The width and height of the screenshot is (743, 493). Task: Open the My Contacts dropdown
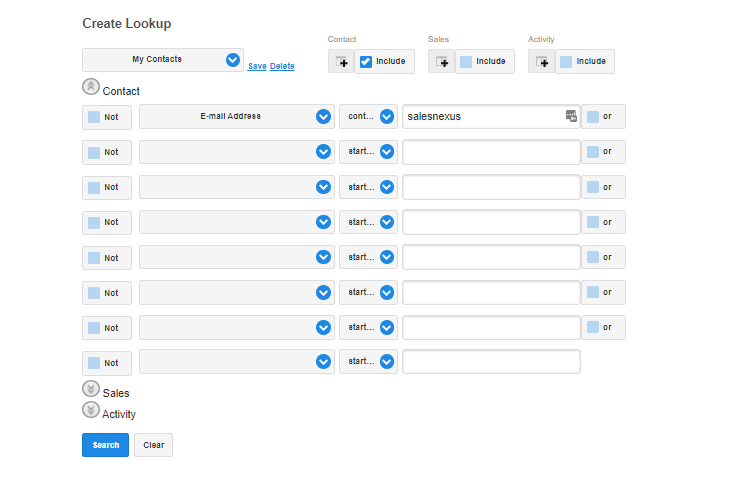(233, 60)
